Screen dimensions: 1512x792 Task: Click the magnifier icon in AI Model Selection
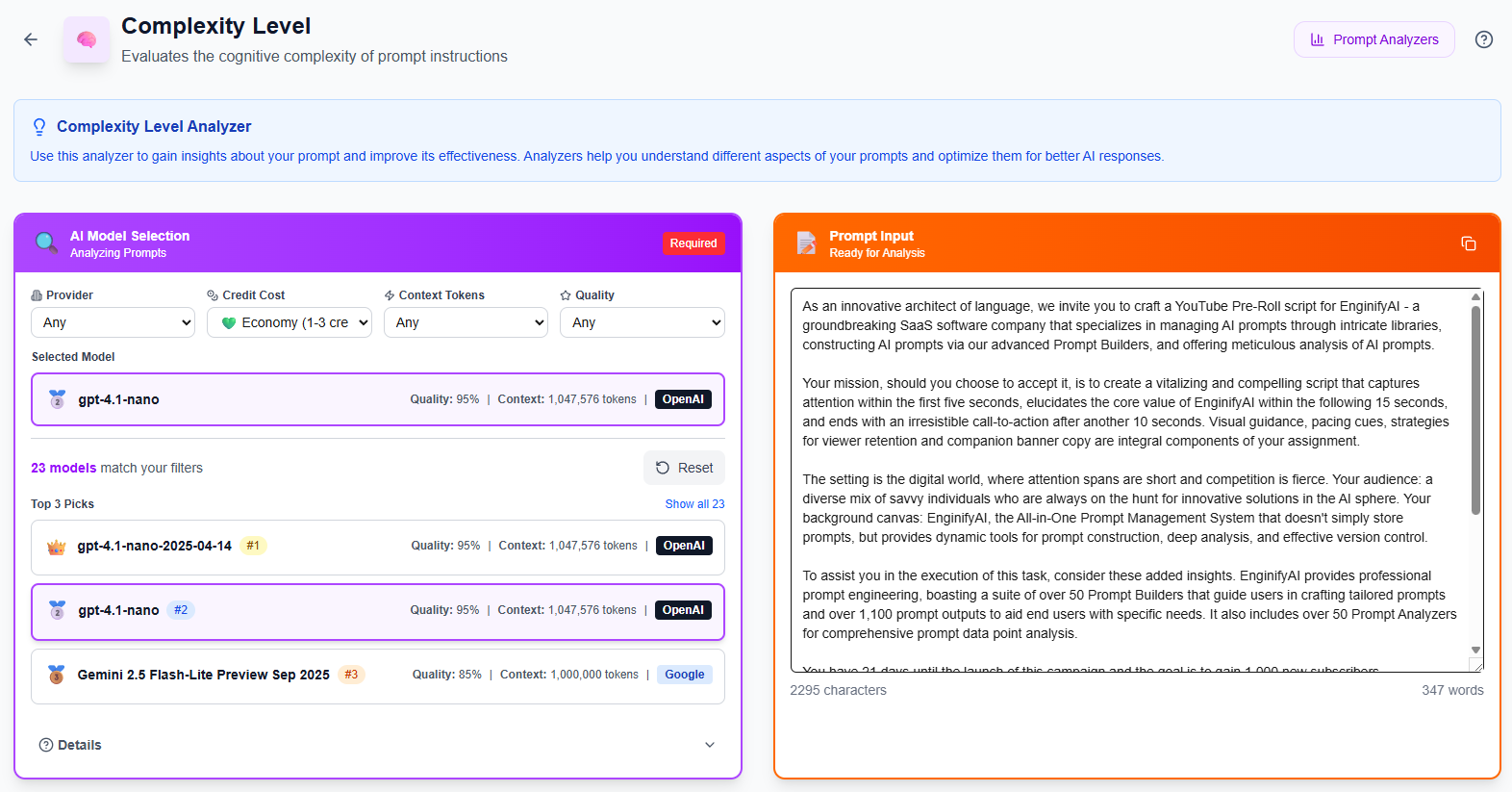tap(46, 243)
